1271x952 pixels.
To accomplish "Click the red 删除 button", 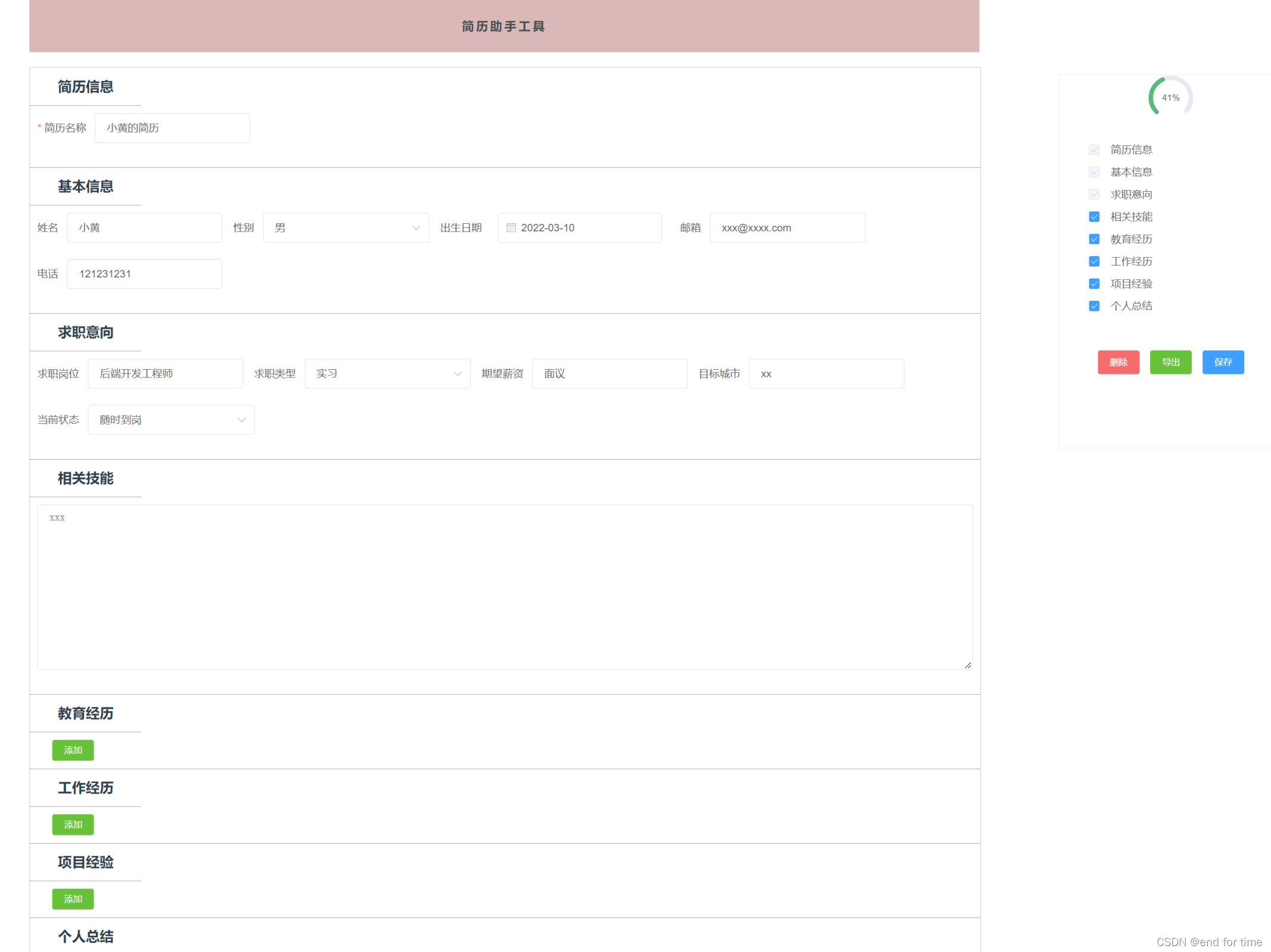I will coord(1118,362).
